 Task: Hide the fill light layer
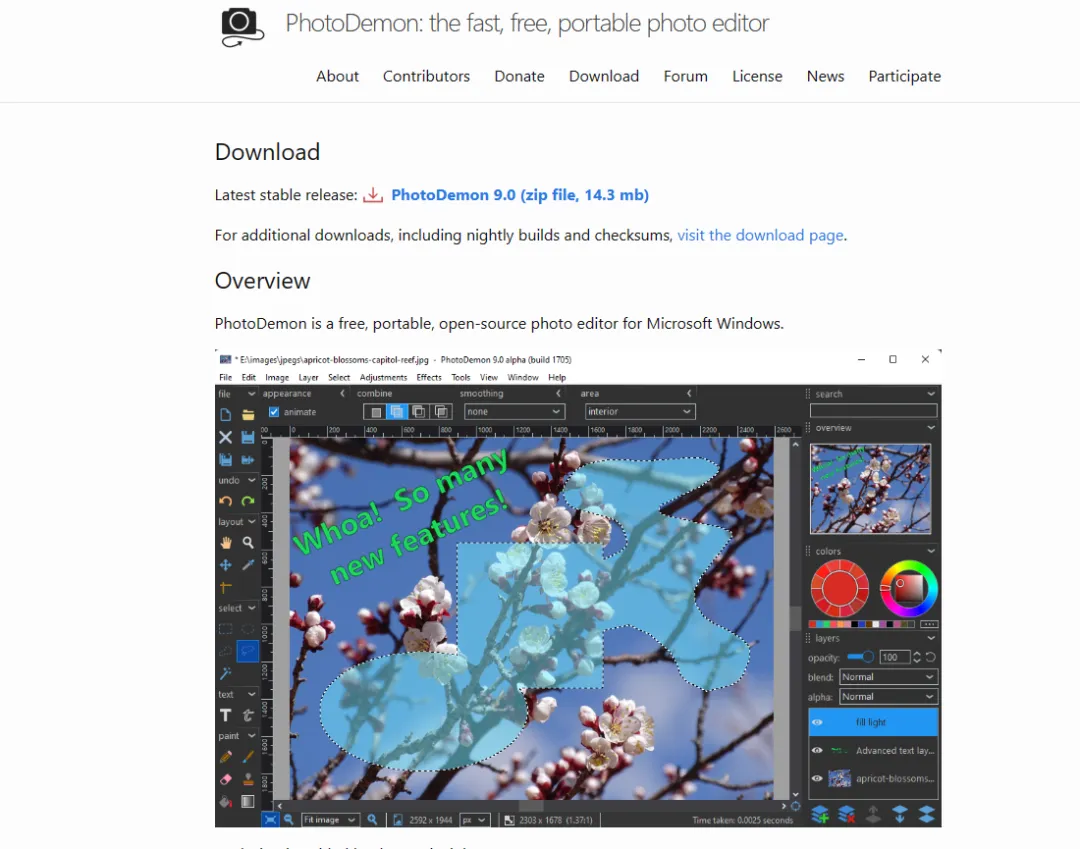817,722
